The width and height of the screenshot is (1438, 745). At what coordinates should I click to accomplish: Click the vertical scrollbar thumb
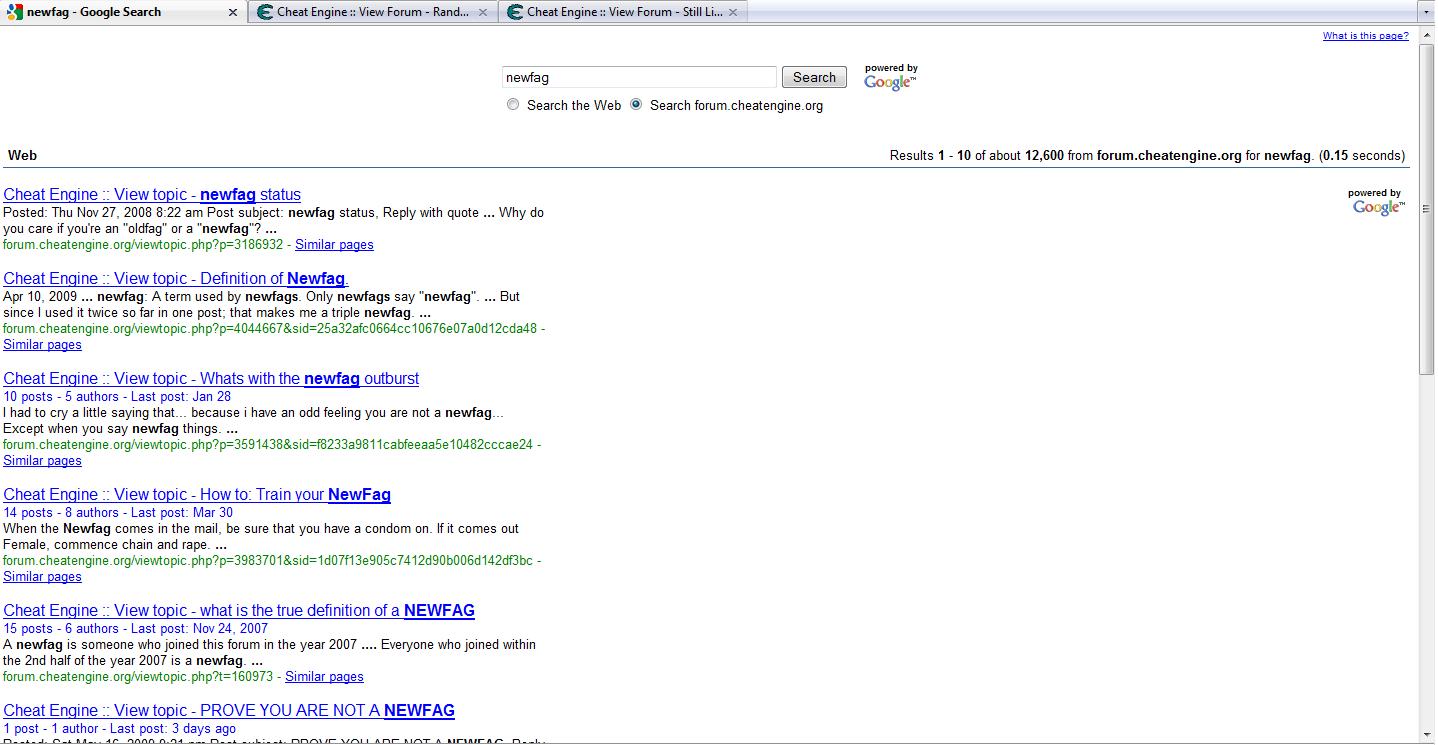(1427, 211)
